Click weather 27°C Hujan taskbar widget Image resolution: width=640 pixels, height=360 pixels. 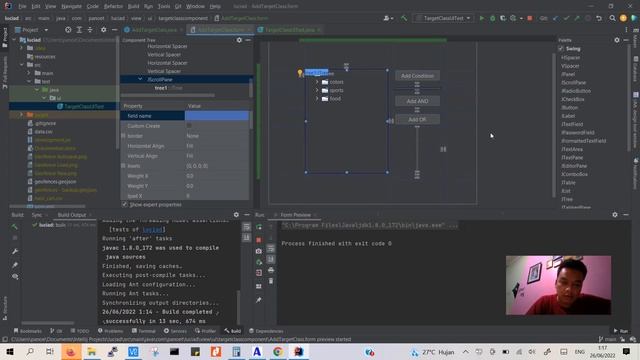[x=433, y=352]
